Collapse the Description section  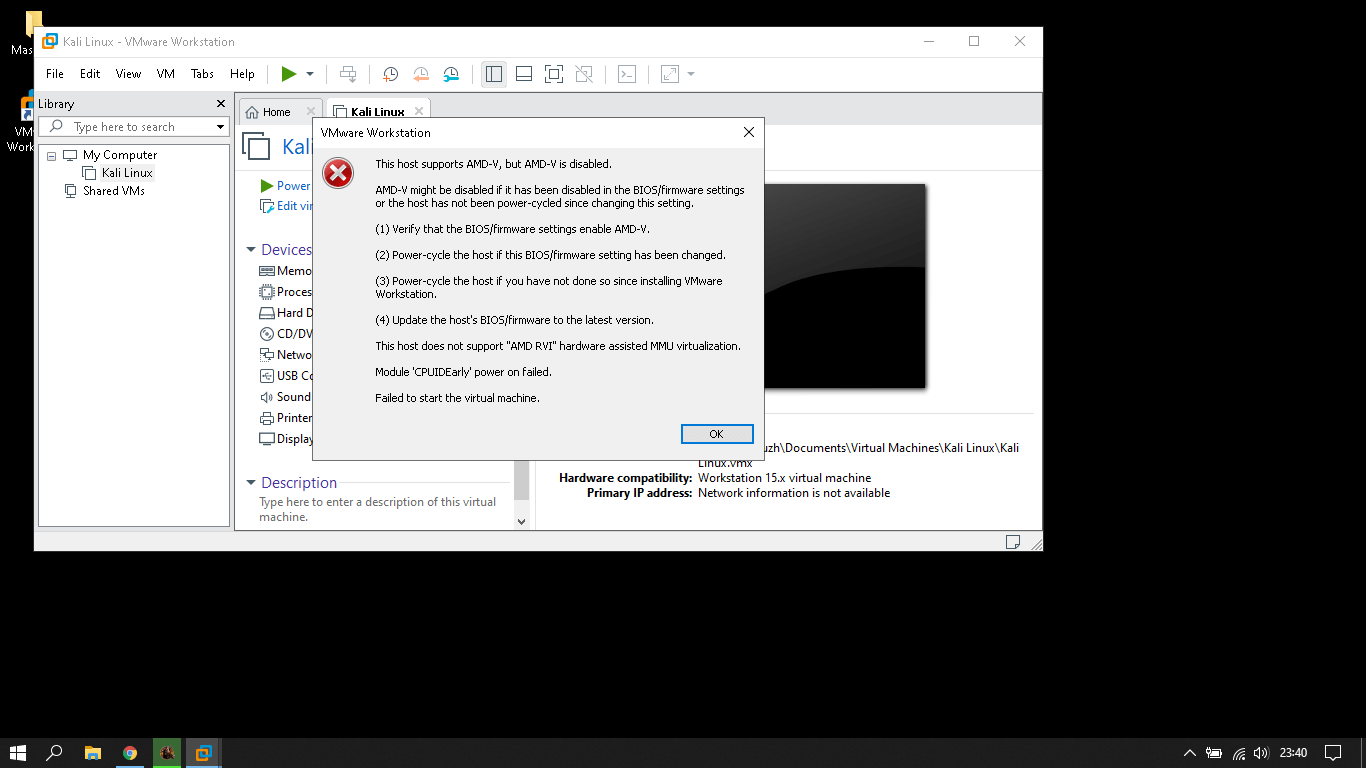251,483
